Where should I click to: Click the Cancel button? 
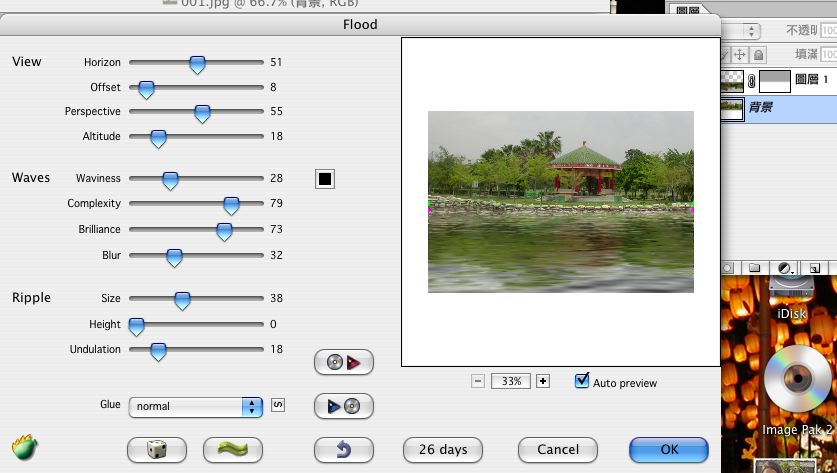558,450
